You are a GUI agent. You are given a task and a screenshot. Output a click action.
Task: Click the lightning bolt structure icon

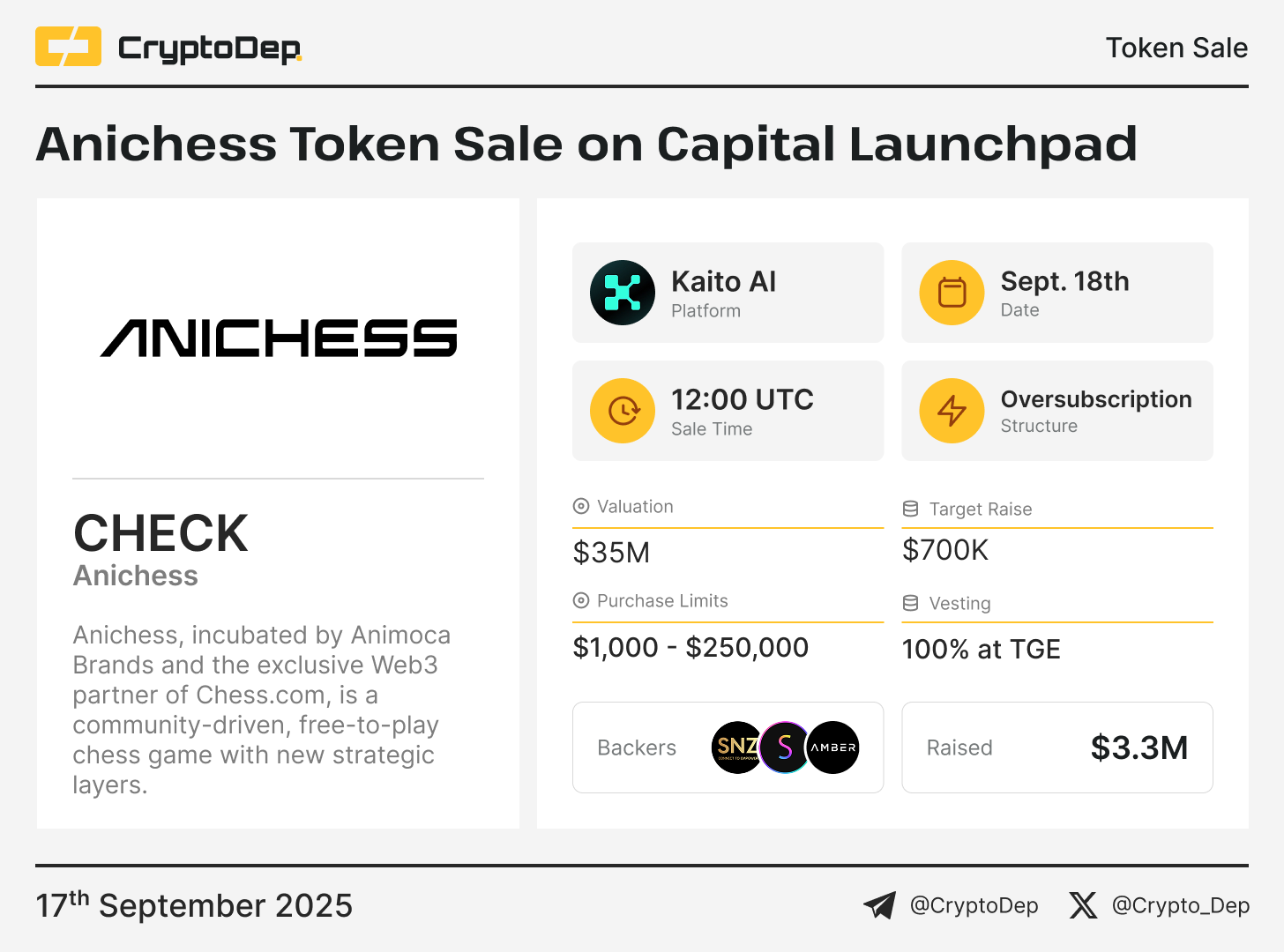(952, 411)
